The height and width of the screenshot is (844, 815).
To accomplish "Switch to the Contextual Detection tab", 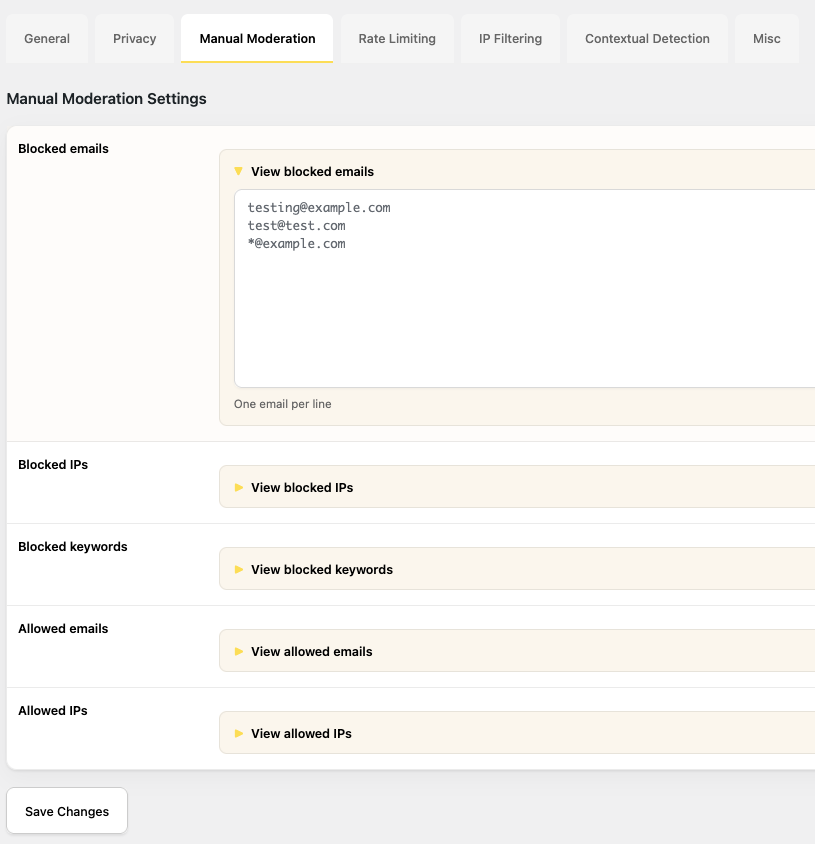I will pos(647,39).
